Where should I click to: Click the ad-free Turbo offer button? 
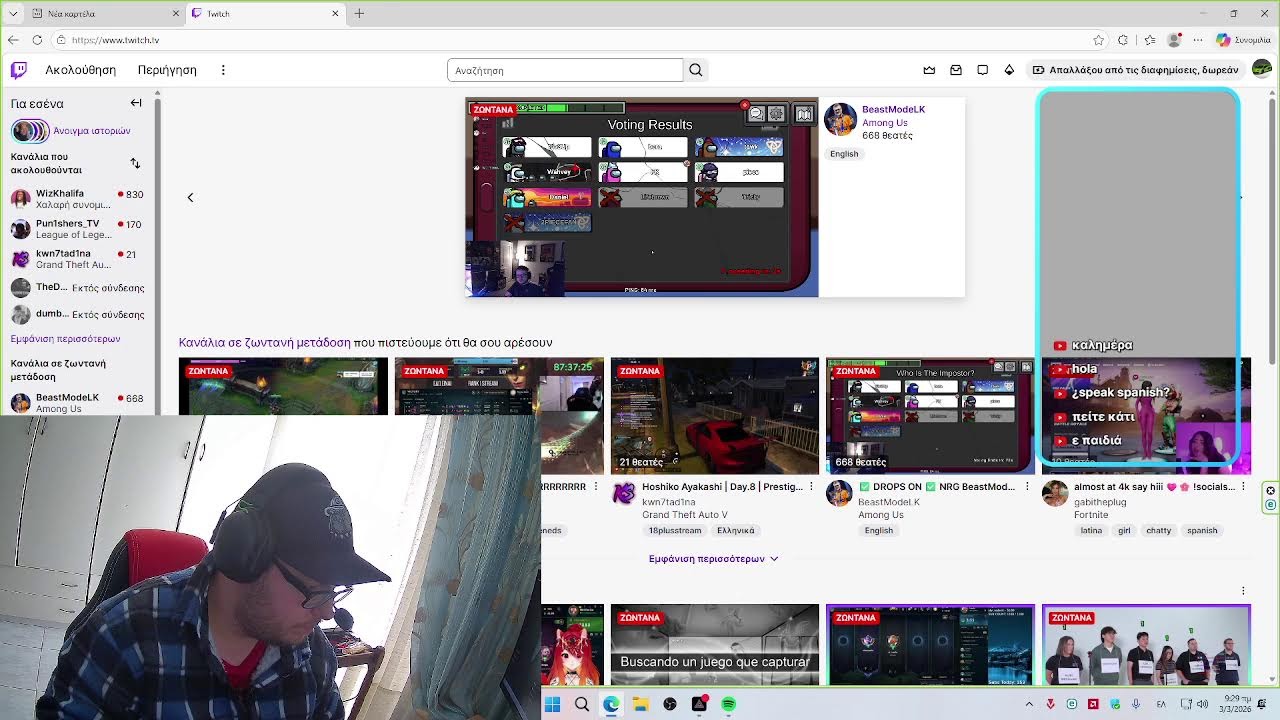(x=1135, y=70)
